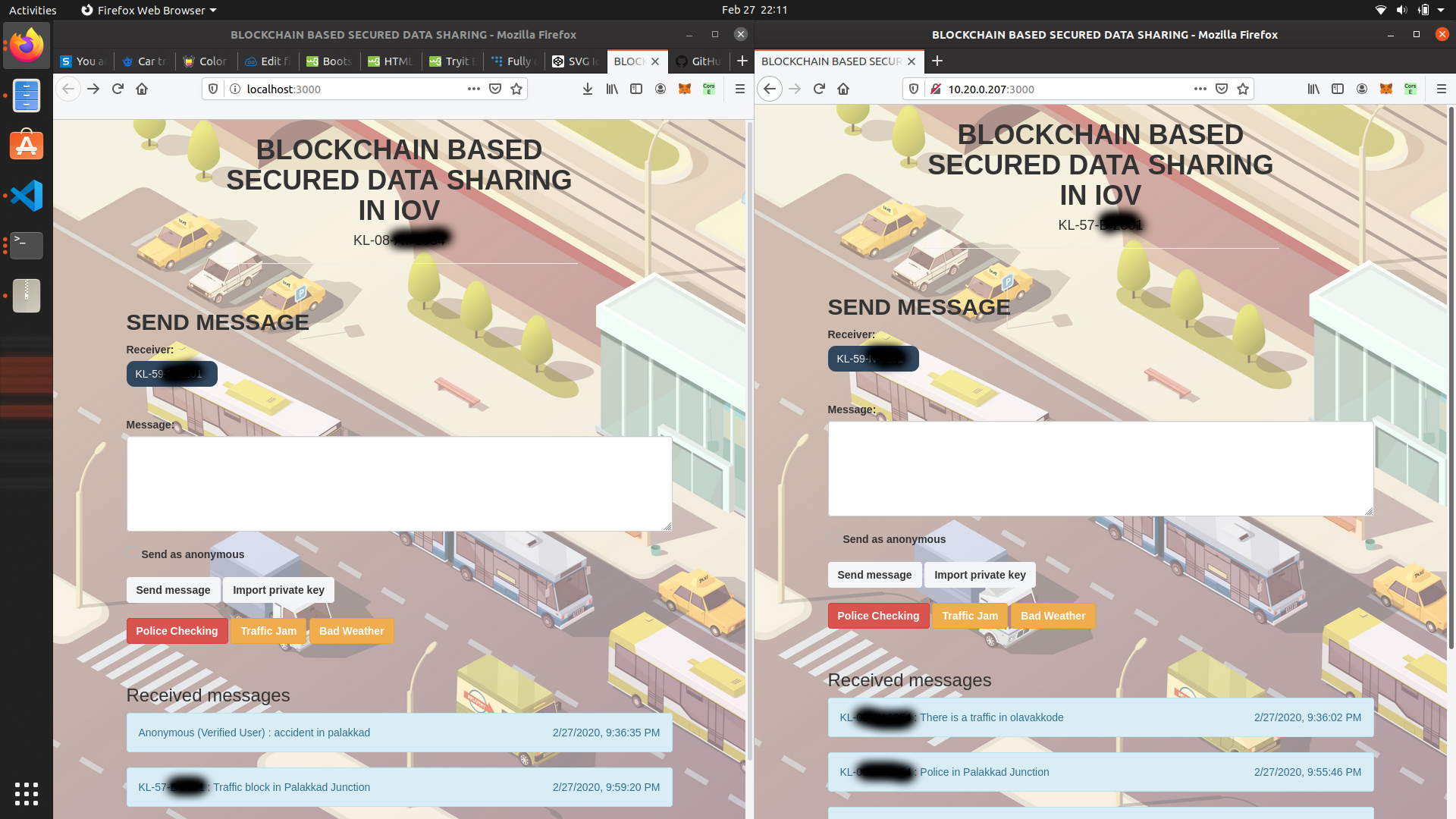Check Send as anonymous in 10.20.0.207 window

tap(833, 538)
